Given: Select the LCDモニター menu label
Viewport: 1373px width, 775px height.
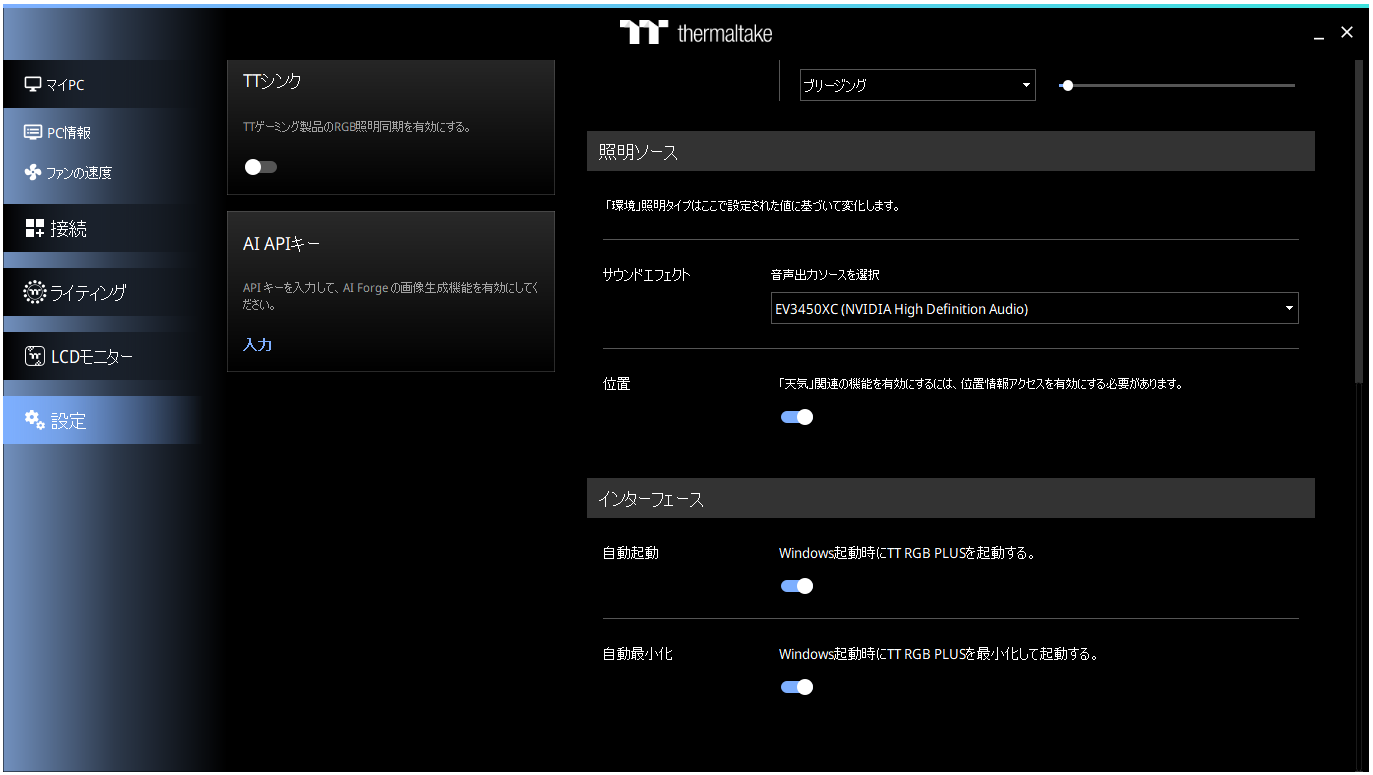Looking at the screenshot, I should [x=91, y=357].
